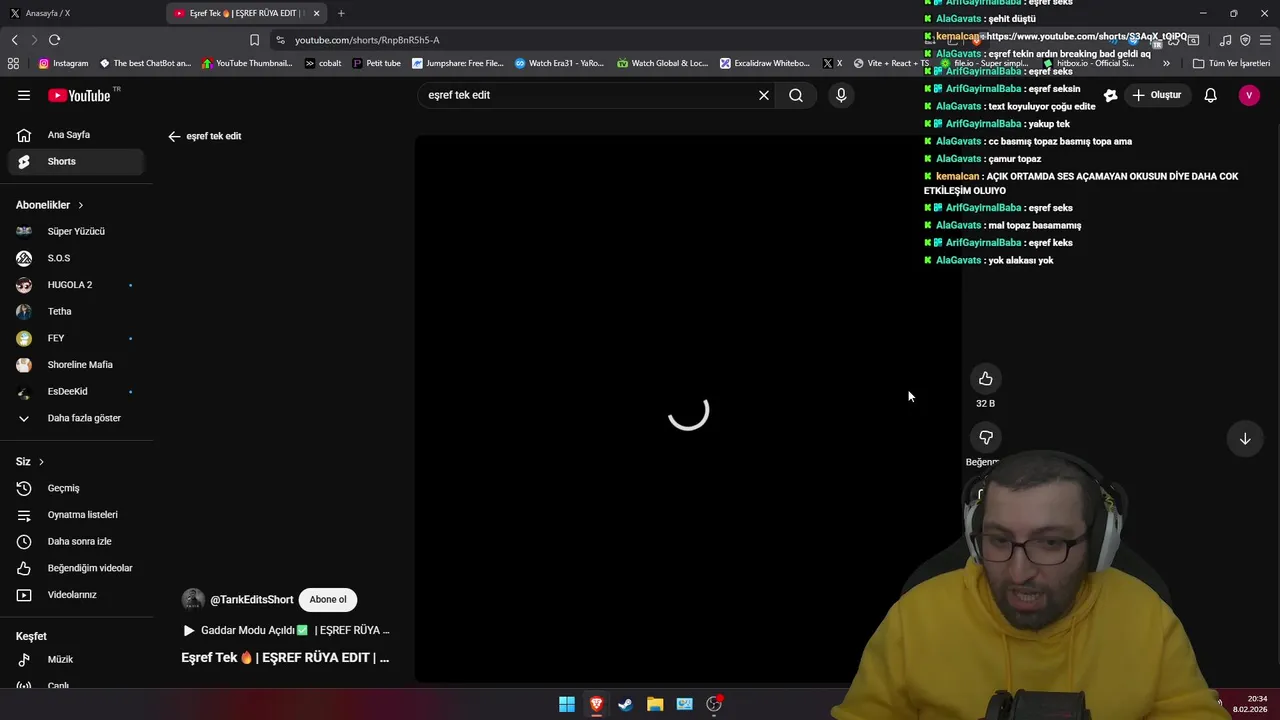Reload the page with the refresh icon

[x=54, y=40]
